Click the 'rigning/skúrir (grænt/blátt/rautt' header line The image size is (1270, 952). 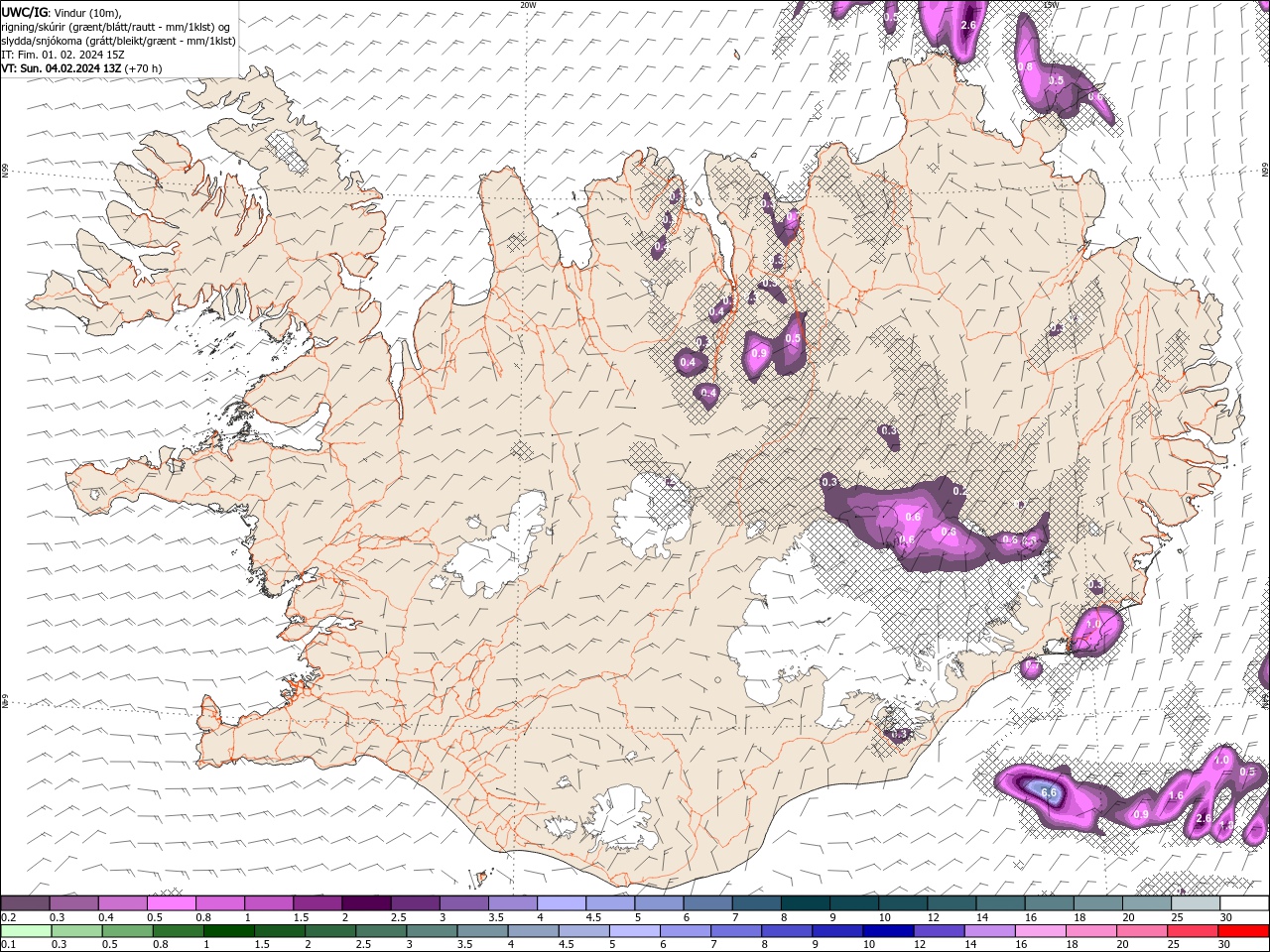[116, 27]
